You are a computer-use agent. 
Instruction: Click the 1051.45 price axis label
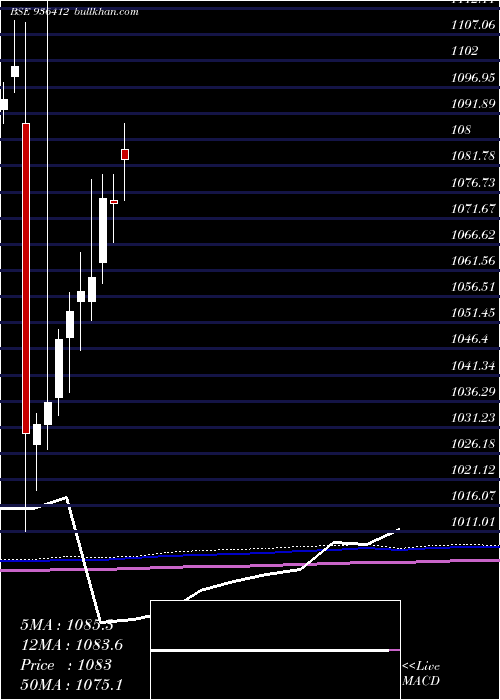[473, 312]
